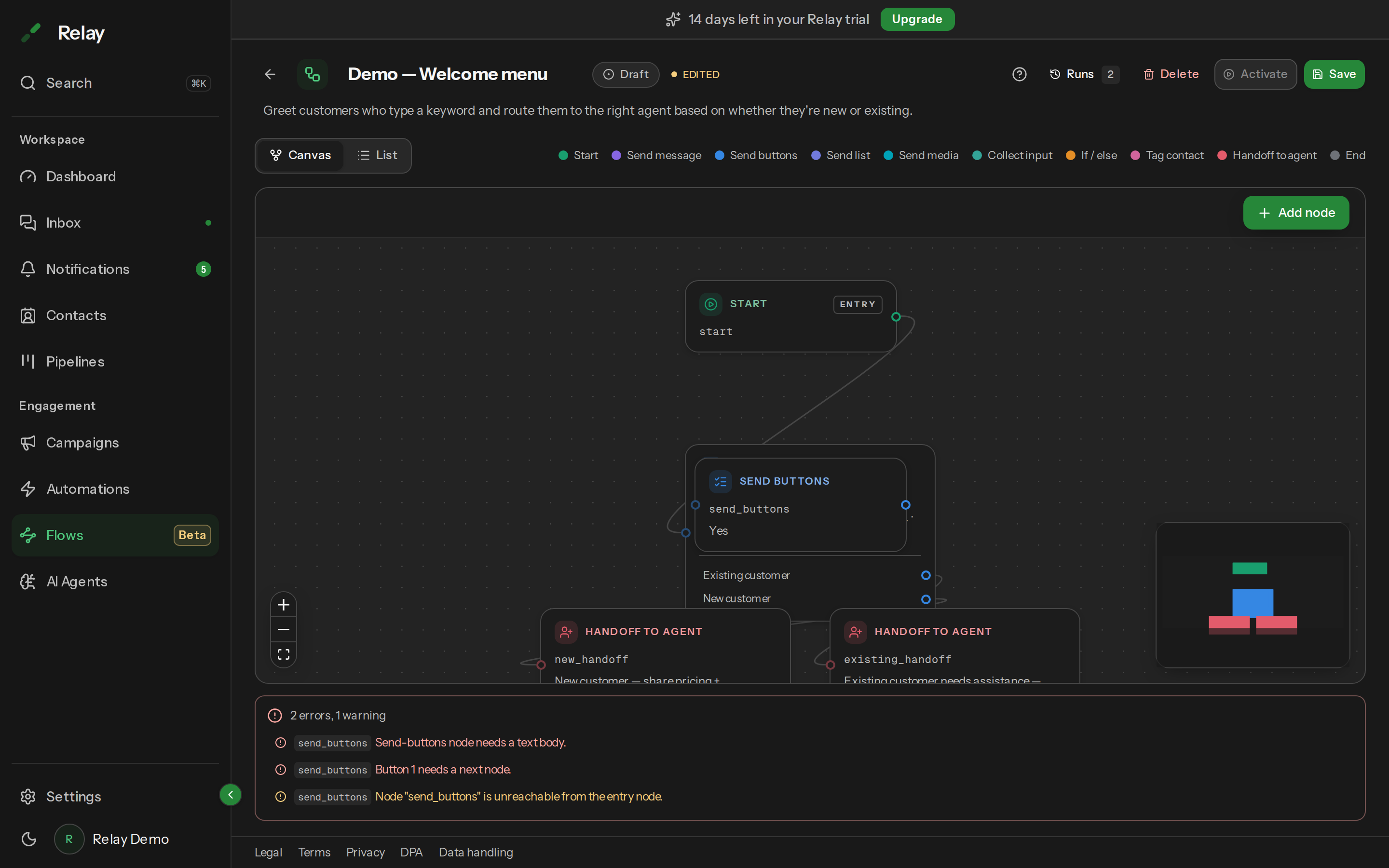Open Notifications in the sidebar
Screen dimensions: 1389x868
pos(115,269)
